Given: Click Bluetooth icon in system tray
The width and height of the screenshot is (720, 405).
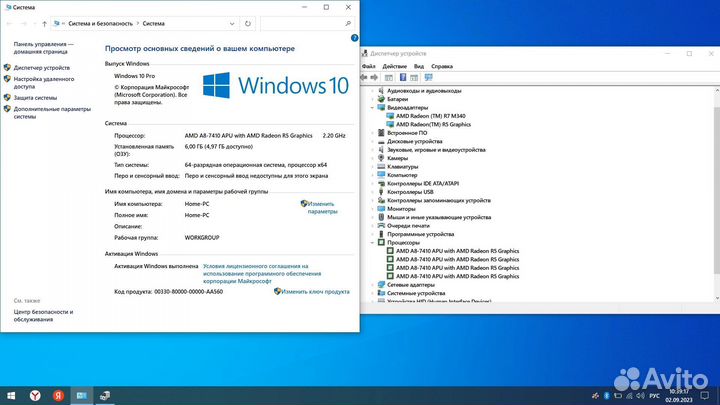Looking at the screenshot, I should pyautogui.click(x=607, y=396).
